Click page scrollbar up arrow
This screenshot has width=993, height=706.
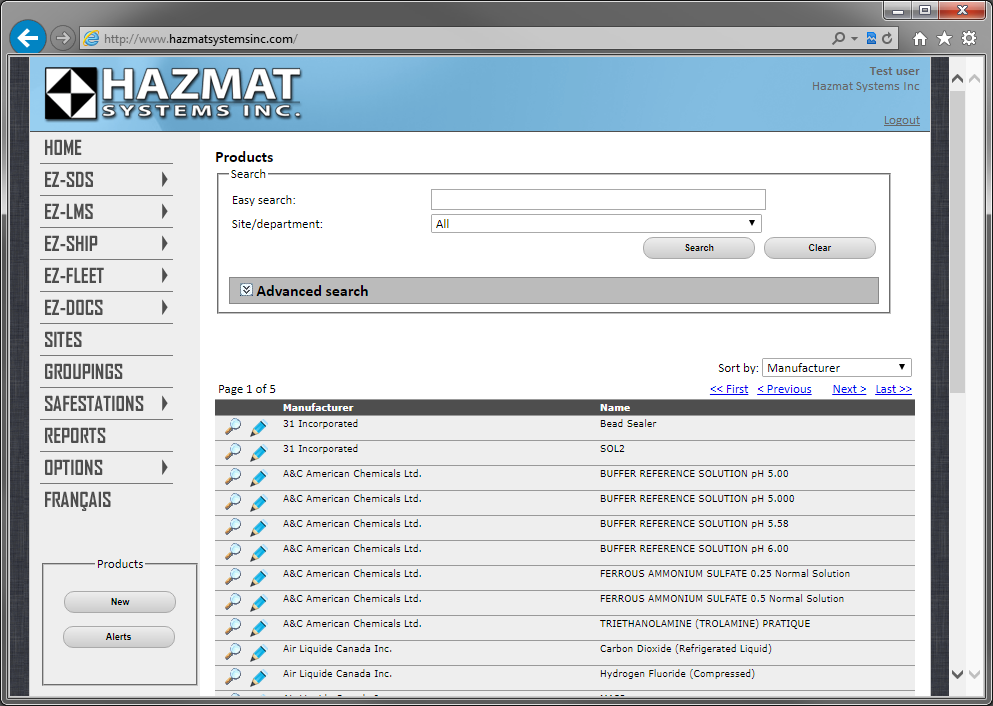pyautogui.click(x=957, y=79)
